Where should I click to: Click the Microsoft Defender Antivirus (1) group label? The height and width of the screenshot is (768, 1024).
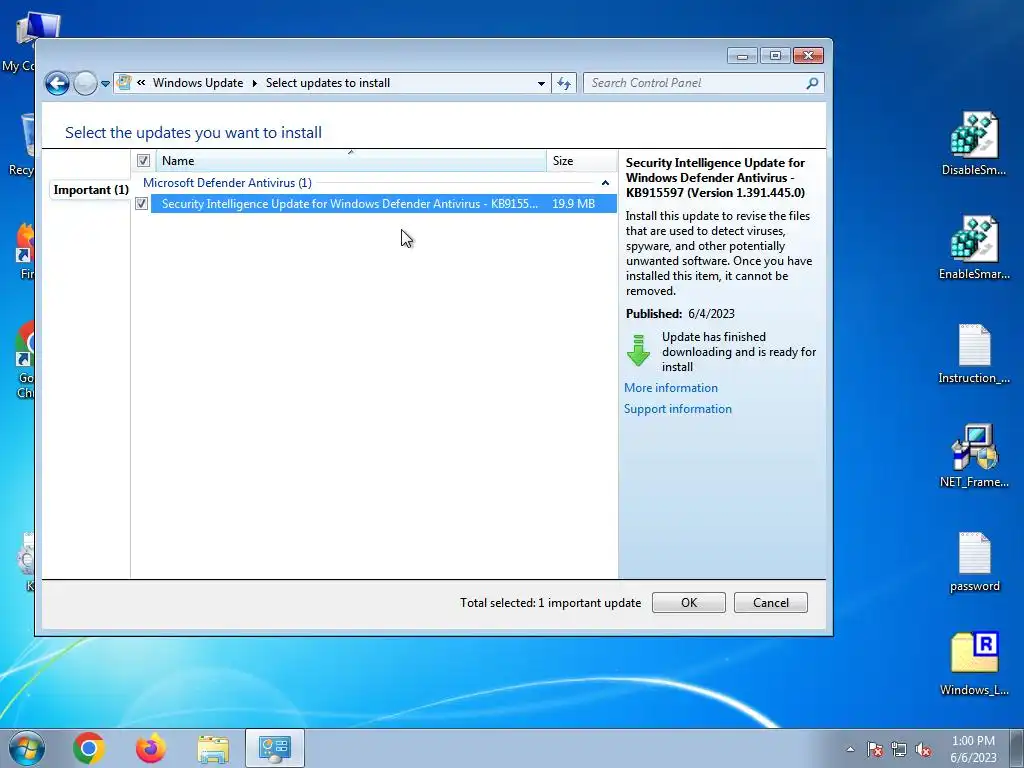[227, 183]
